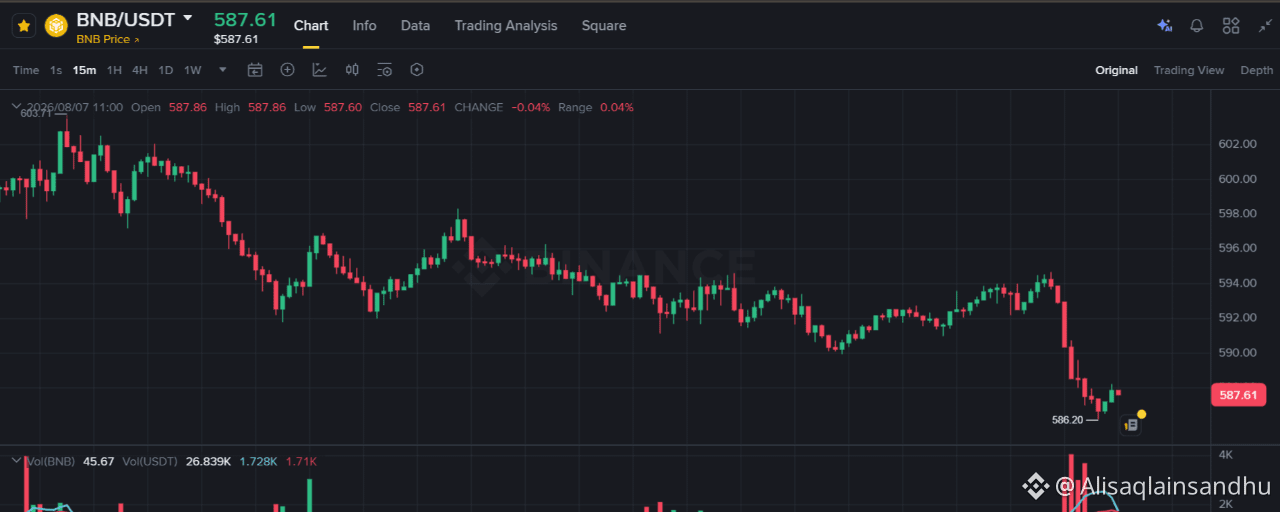Click the 1.71K volume MA value
1280x512 pixels.
[301, 461]
